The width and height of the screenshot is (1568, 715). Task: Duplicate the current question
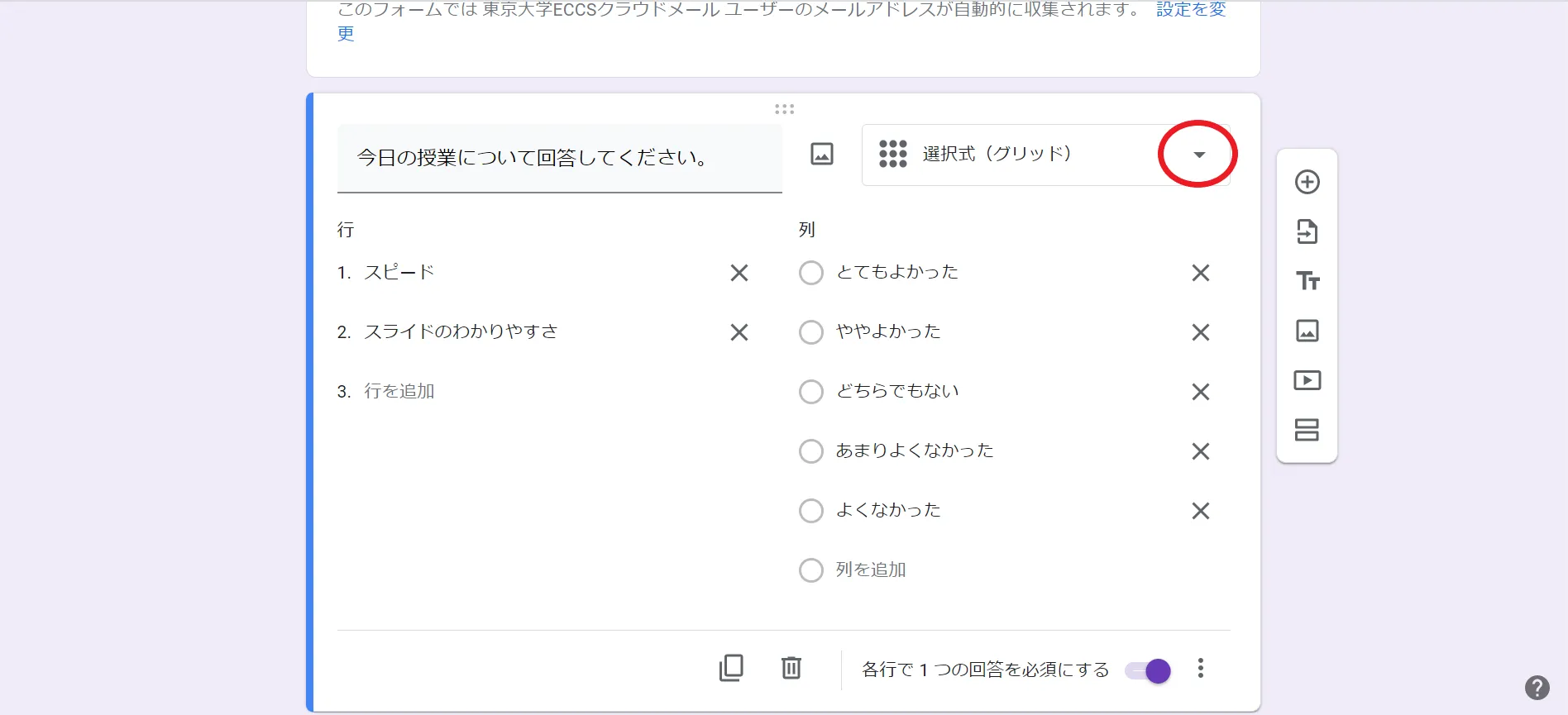point(731,668)
